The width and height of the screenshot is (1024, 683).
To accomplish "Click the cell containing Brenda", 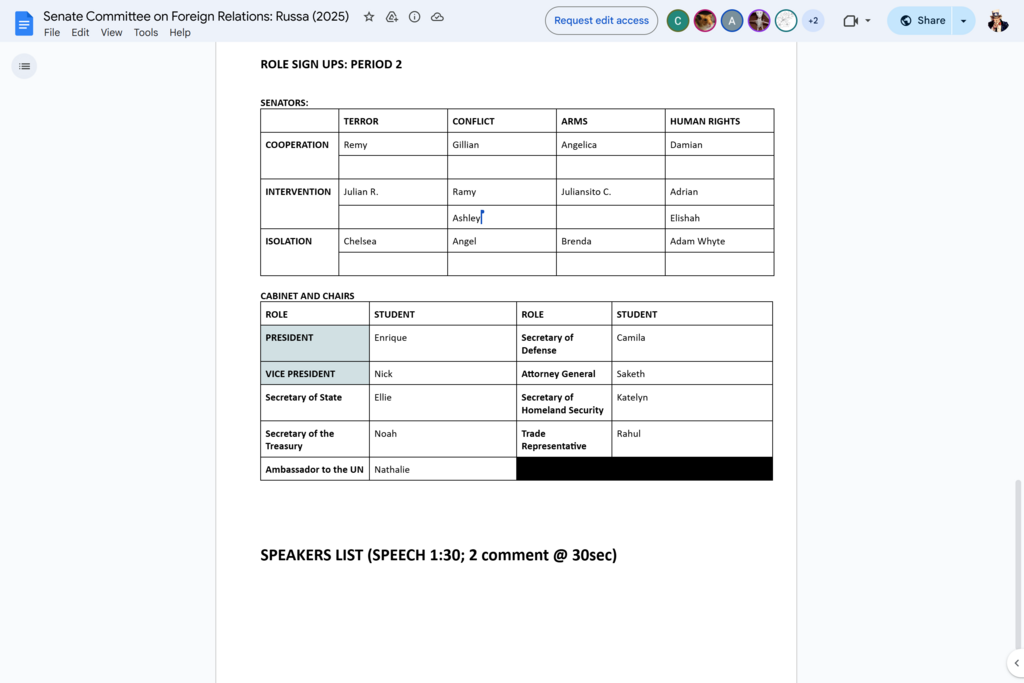I will coord(611,241).
